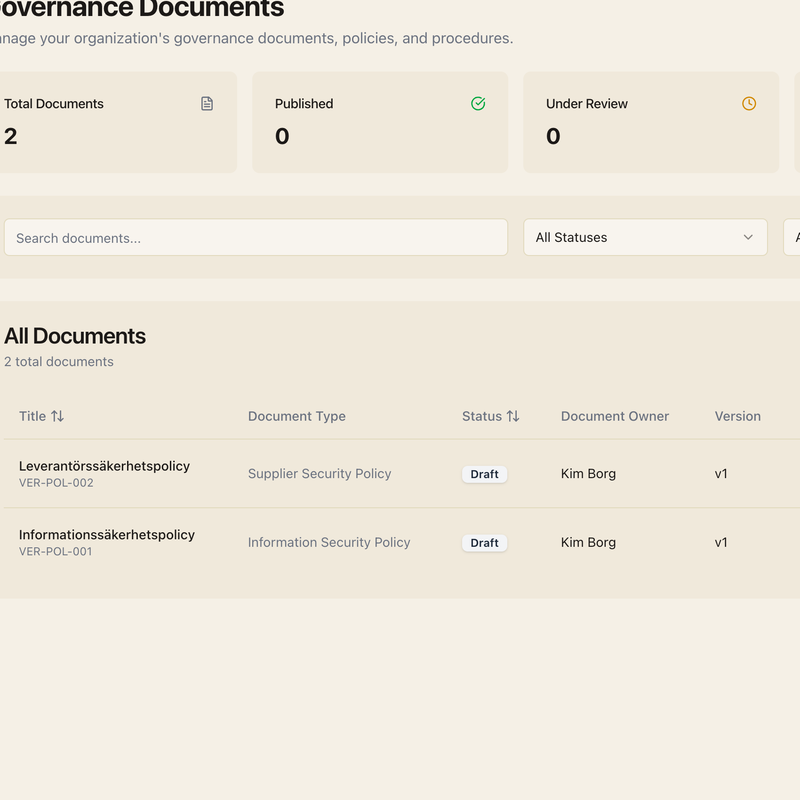Click the Version column header
Image resolution: width=800 pixels, height=800 pixels.
pos(738,416)
